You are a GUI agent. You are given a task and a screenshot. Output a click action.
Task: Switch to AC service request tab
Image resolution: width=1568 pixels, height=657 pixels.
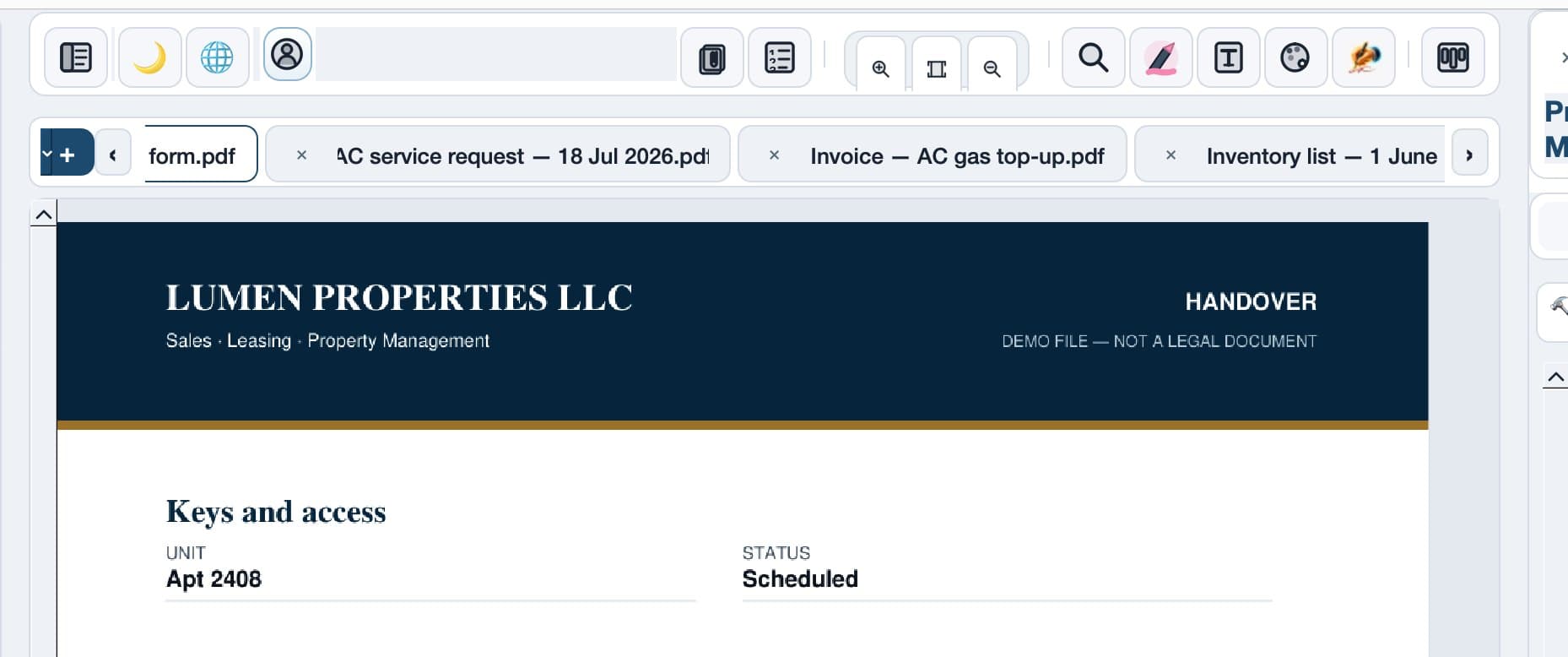point(523,156)
